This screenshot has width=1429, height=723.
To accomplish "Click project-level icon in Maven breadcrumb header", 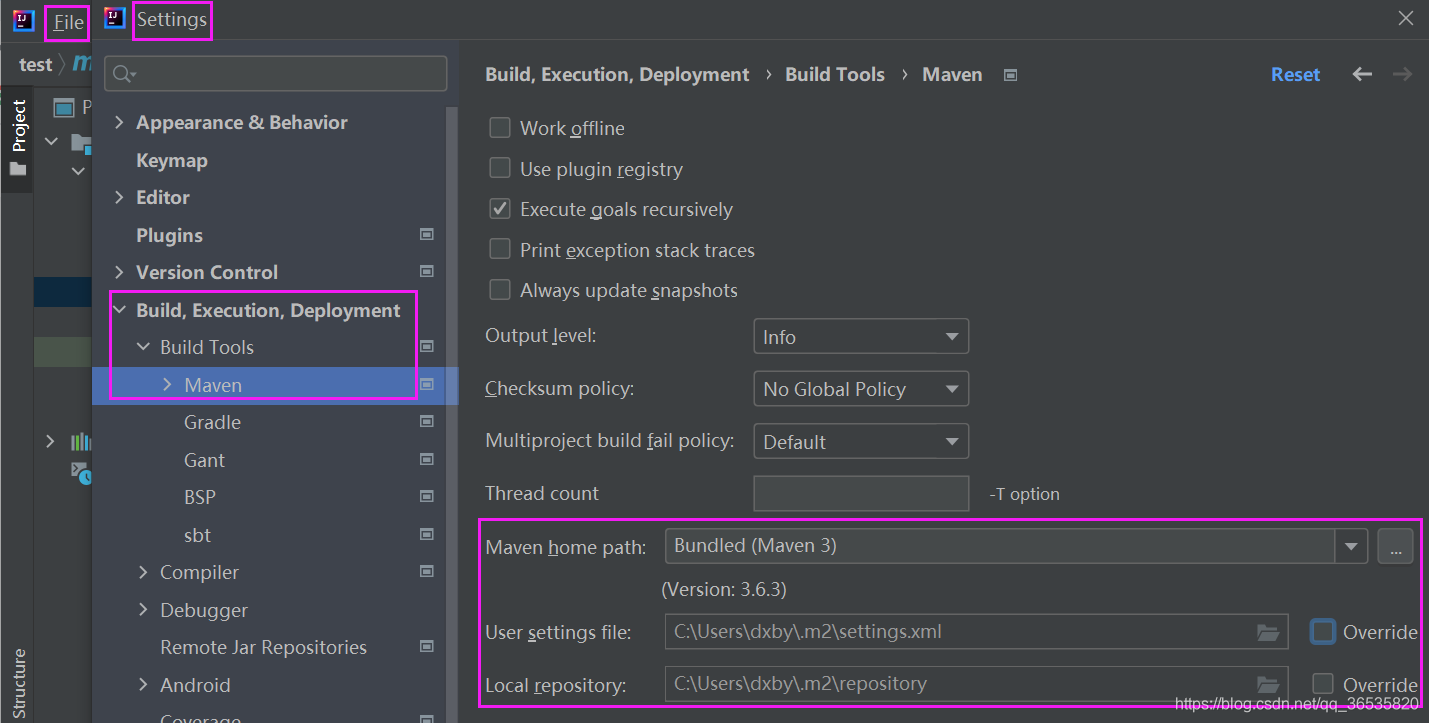I will pyautogui.click(x=1010, y=75).
